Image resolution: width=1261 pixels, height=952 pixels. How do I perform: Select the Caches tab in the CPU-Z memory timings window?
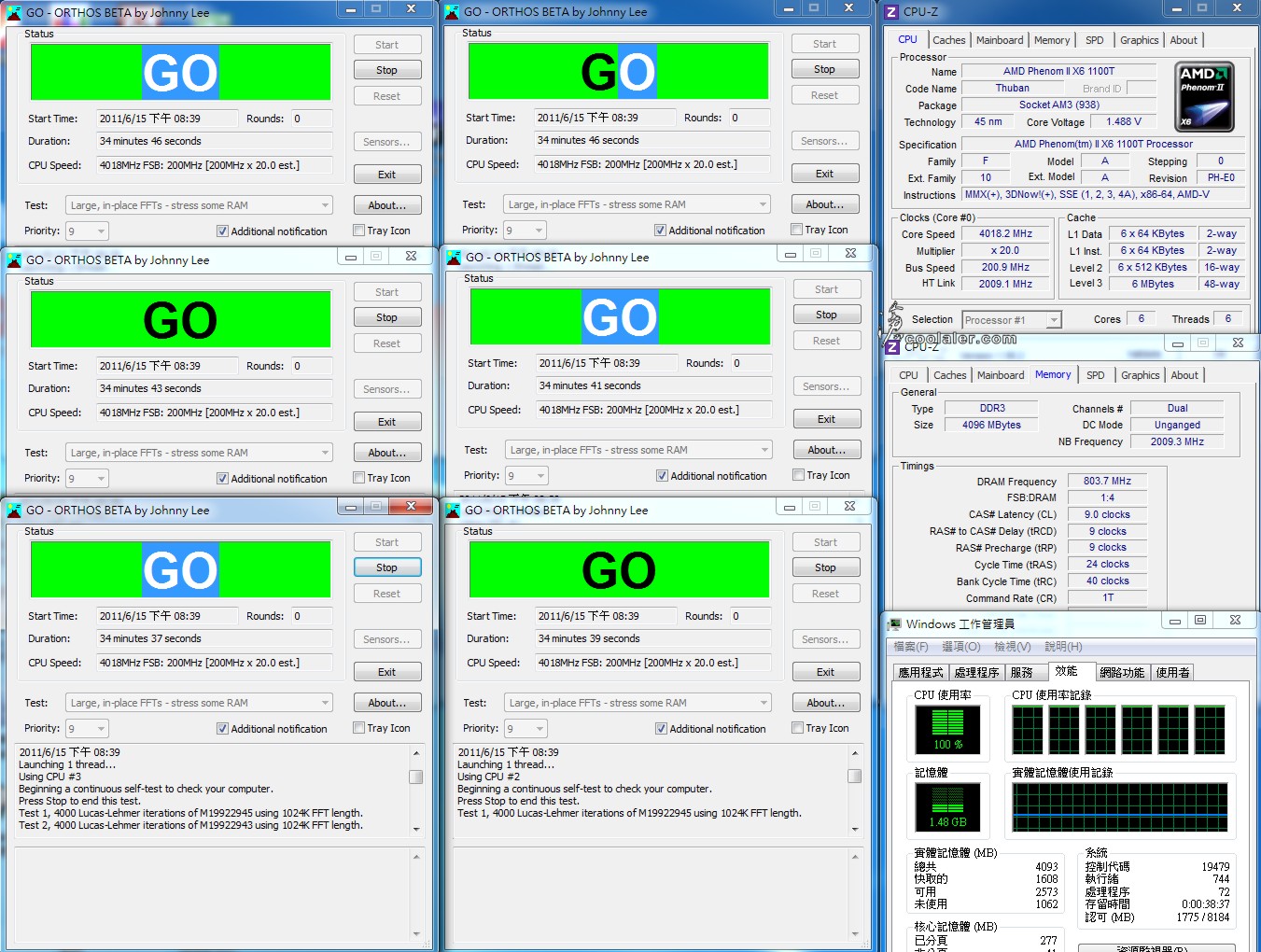point(950,375)
